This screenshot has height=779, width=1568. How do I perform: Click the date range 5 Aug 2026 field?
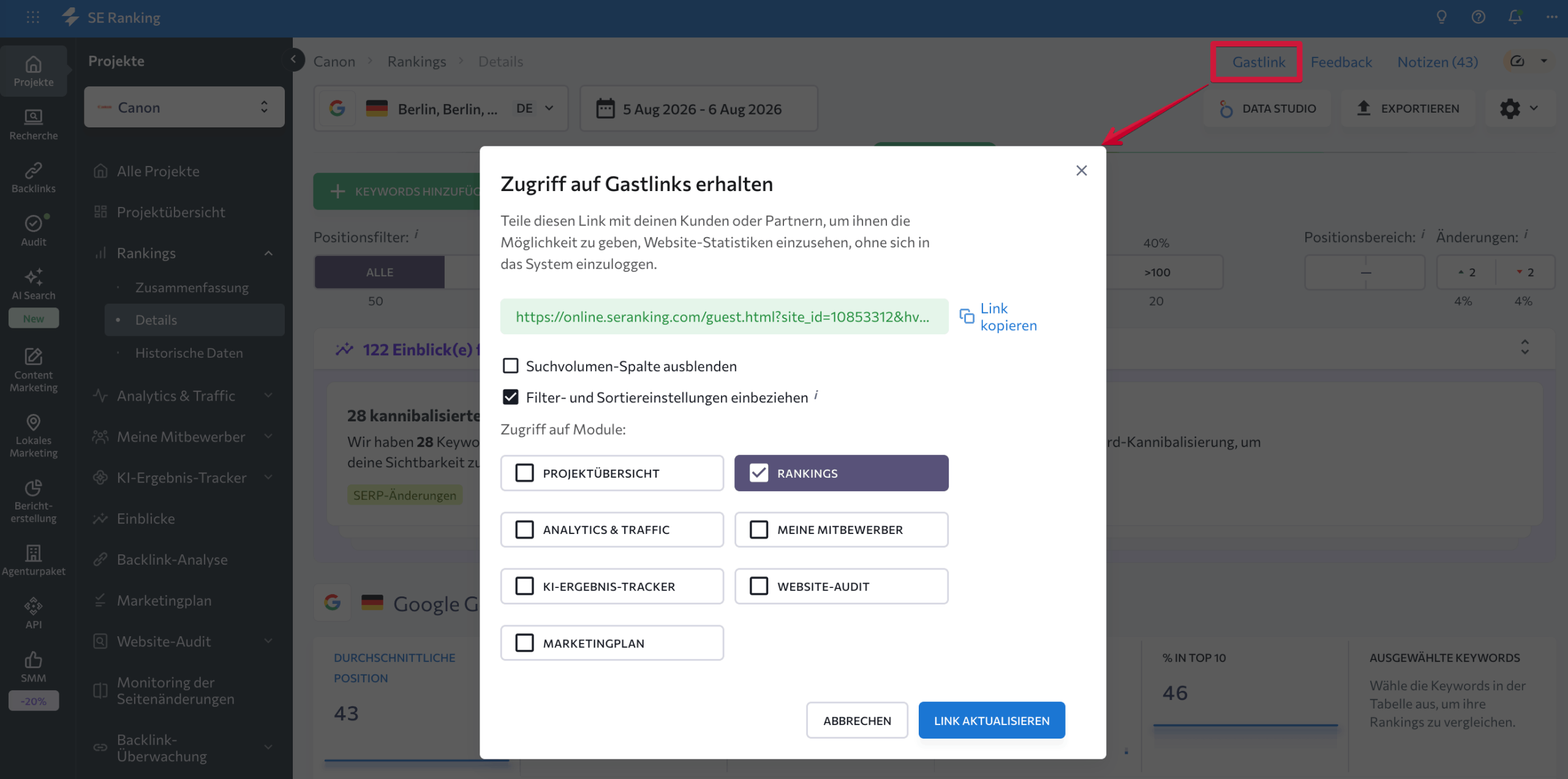(699, 108)
